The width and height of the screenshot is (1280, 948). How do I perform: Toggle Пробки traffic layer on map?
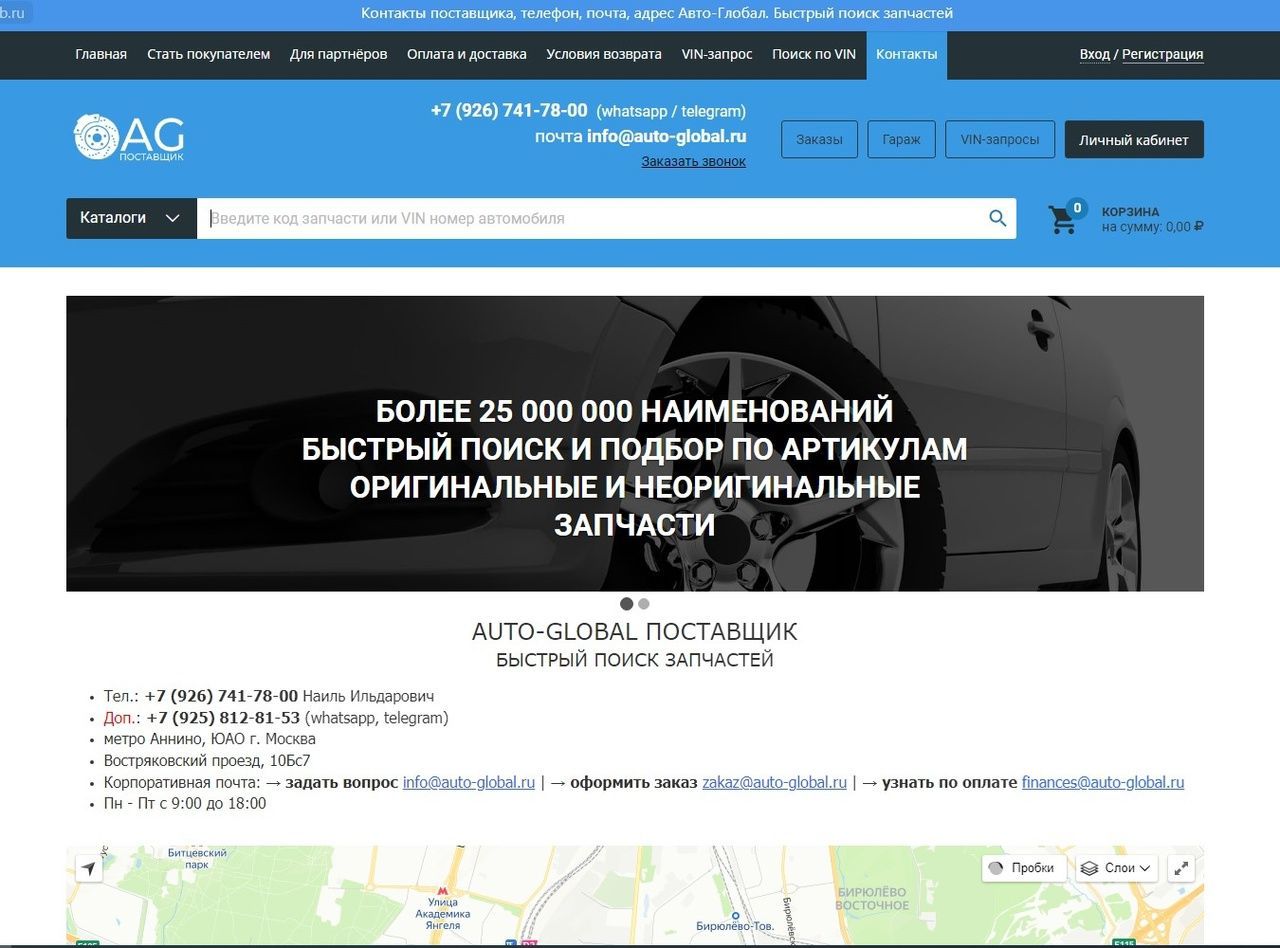click(1024, 868)
